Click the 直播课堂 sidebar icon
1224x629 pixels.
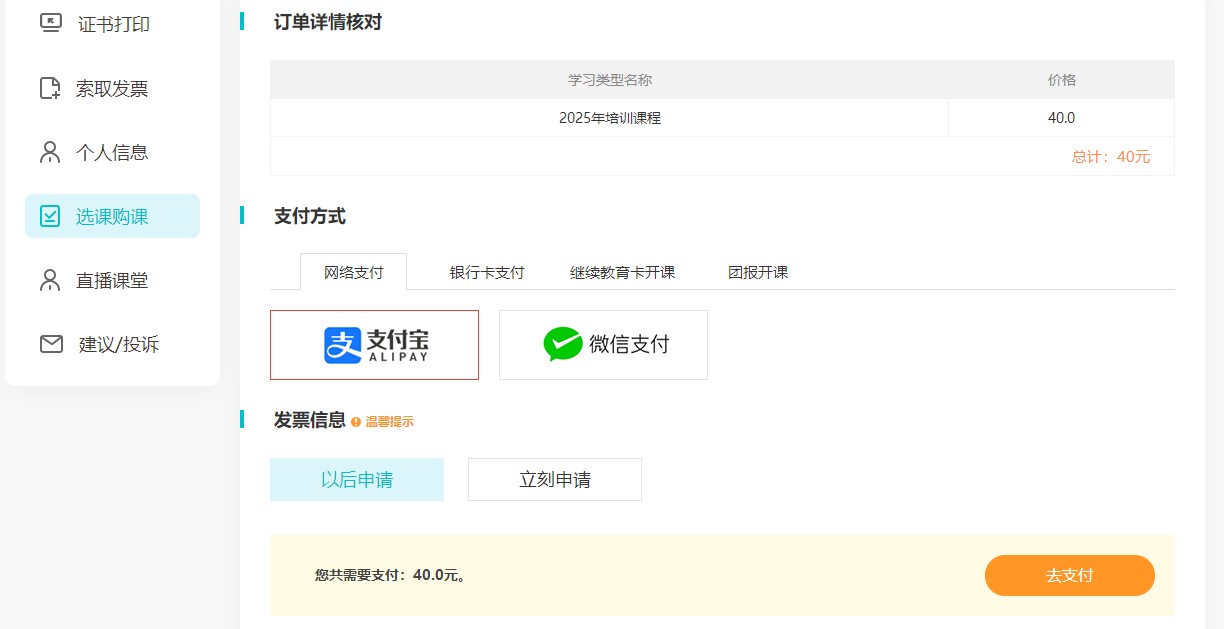click(50, 280)
